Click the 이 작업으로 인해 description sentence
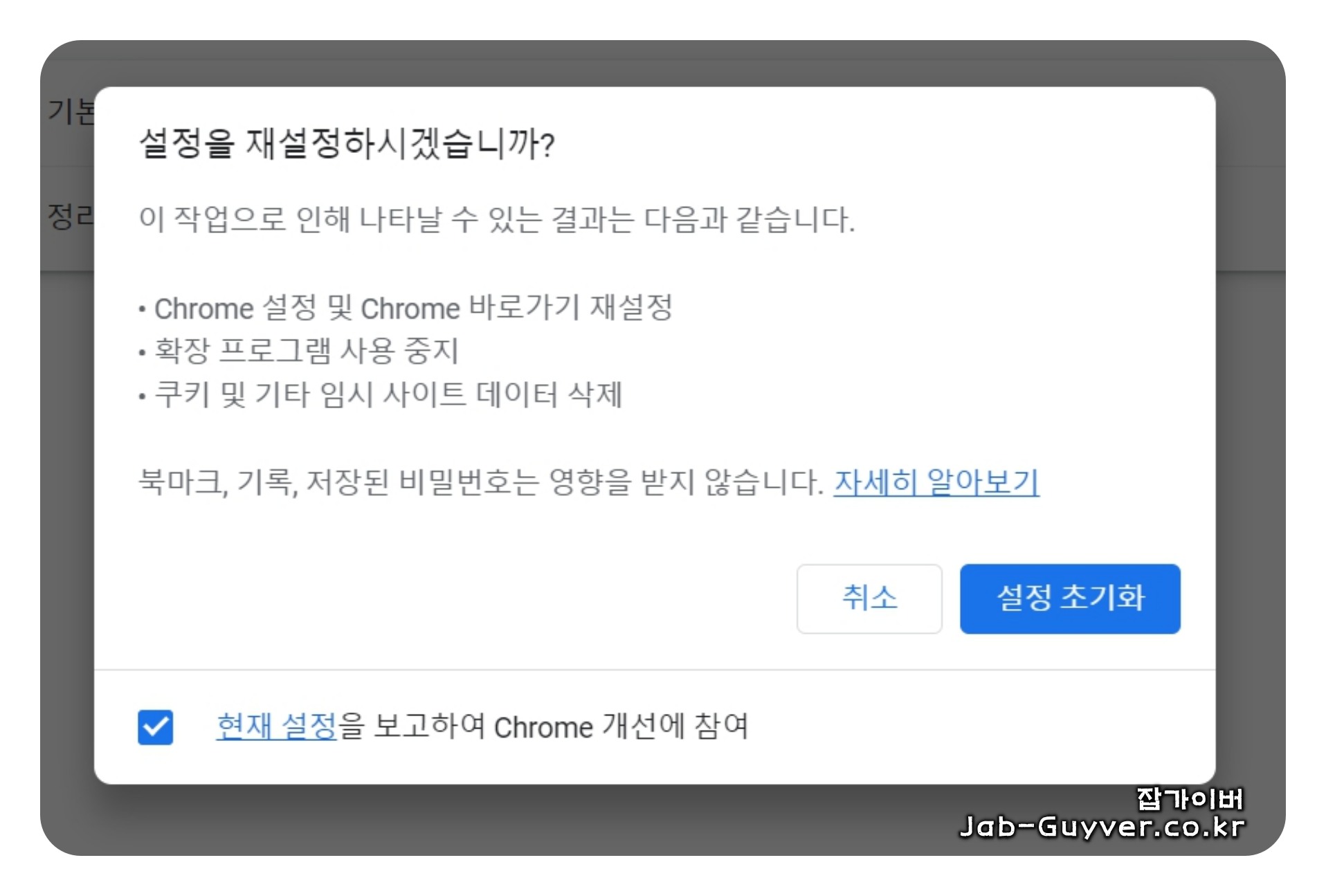 (x=497, y=220)
